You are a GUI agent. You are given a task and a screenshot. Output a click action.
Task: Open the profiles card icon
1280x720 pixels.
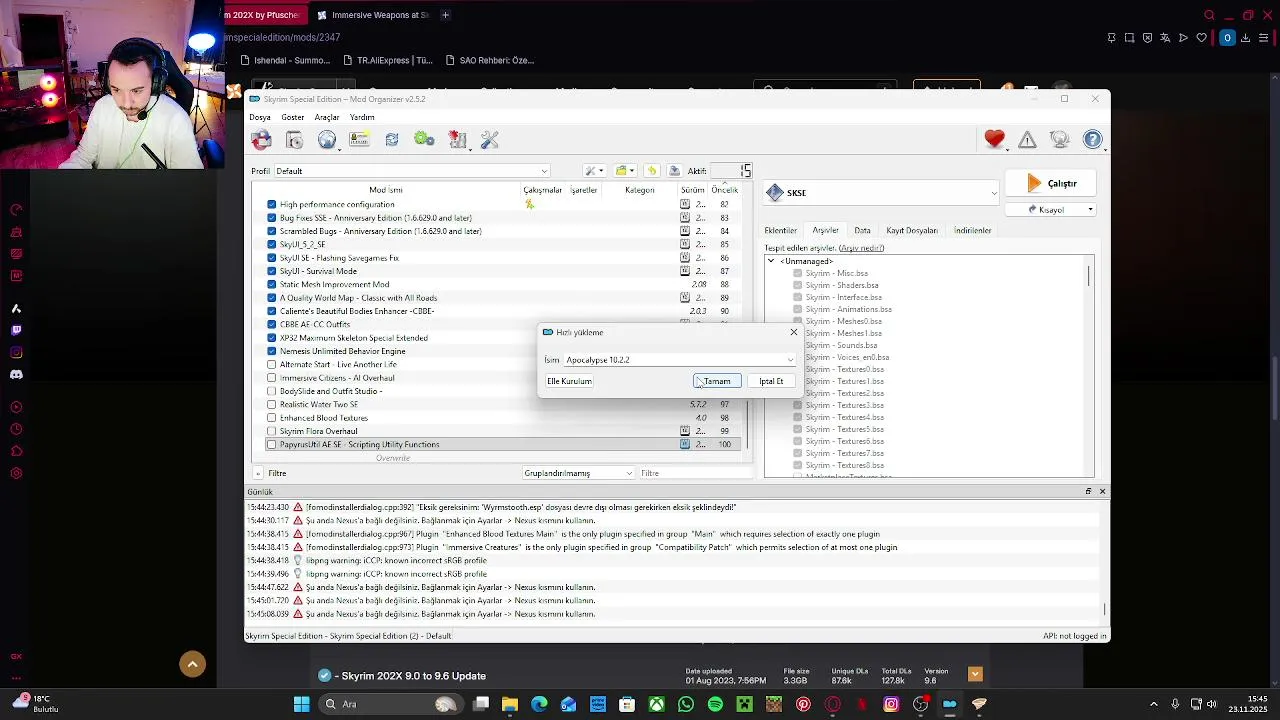tap(359, 140)
